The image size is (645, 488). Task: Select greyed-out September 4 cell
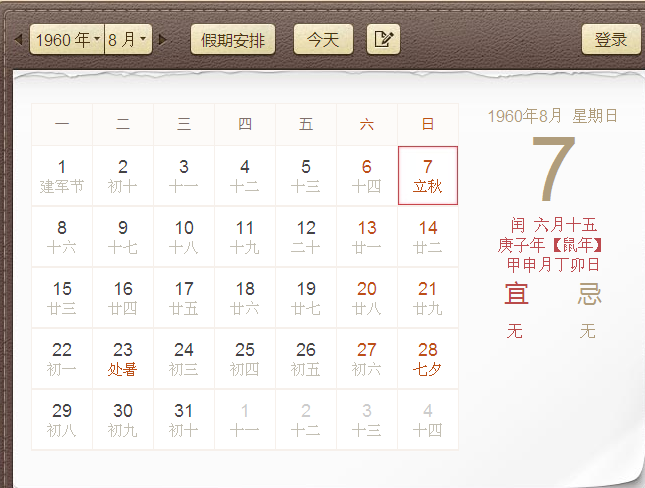[427, 420]
